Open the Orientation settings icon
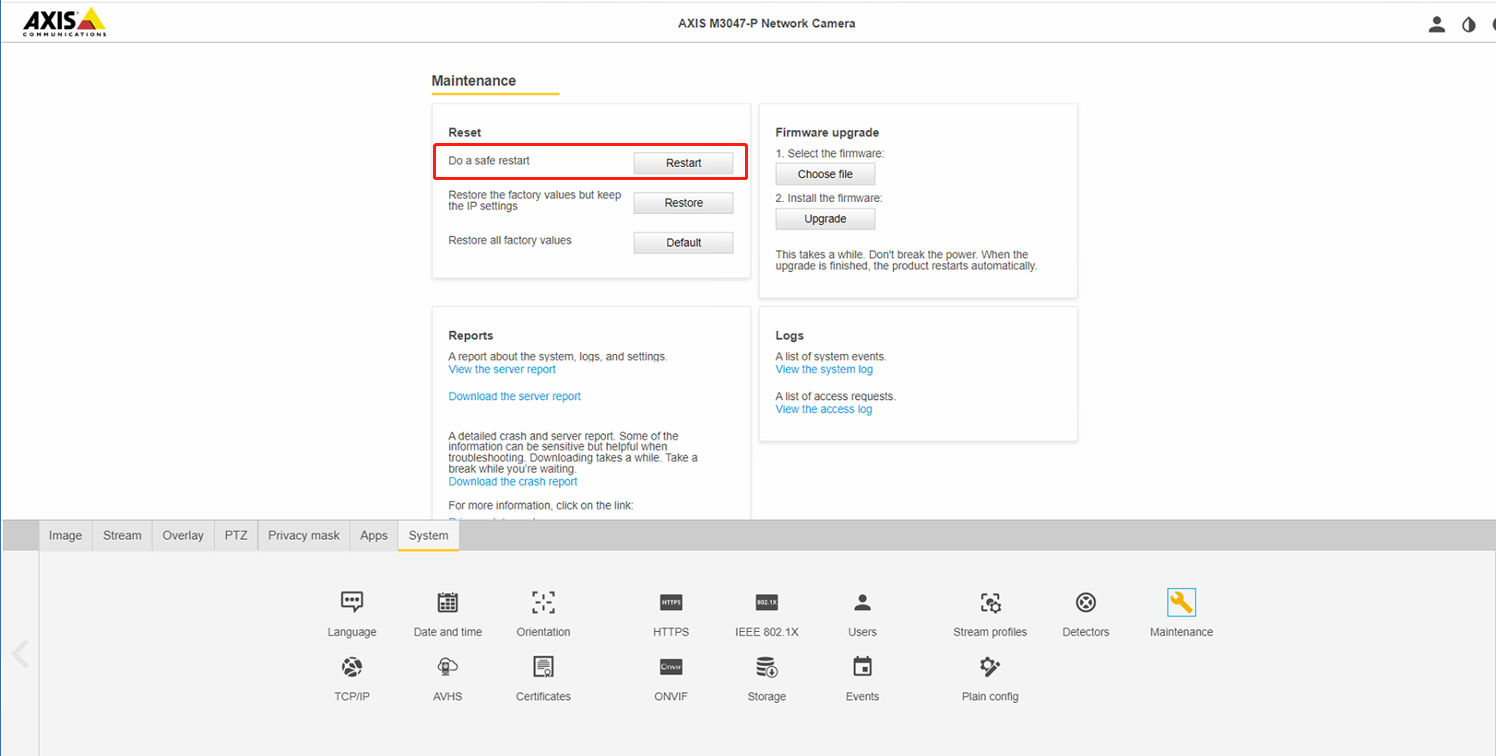Image resolution: width=1496 pixels, height=756 pixels. point(543,602)
